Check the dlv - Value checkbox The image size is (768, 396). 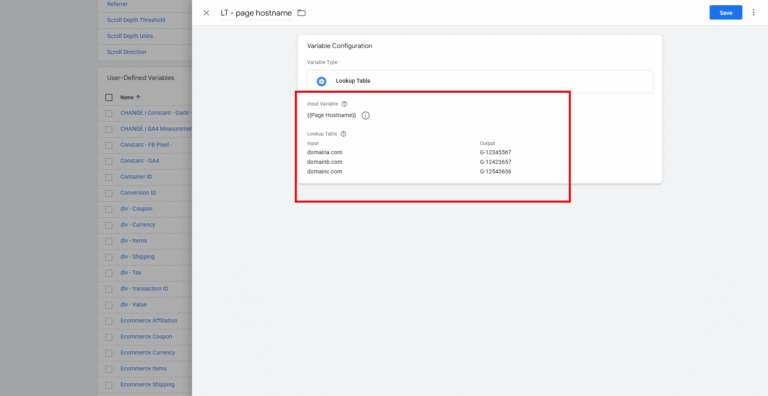pyautogui.click(x=109, y=305)
